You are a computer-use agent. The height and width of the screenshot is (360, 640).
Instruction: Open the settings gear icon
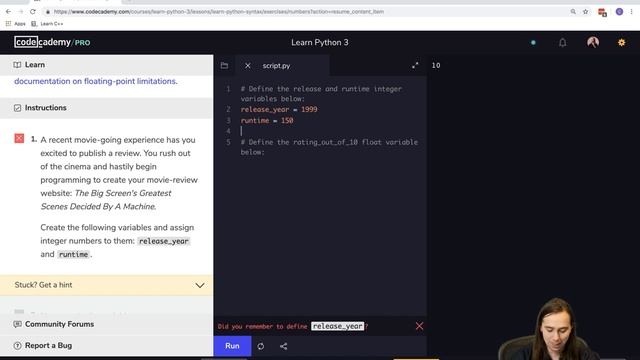point(621,42)
